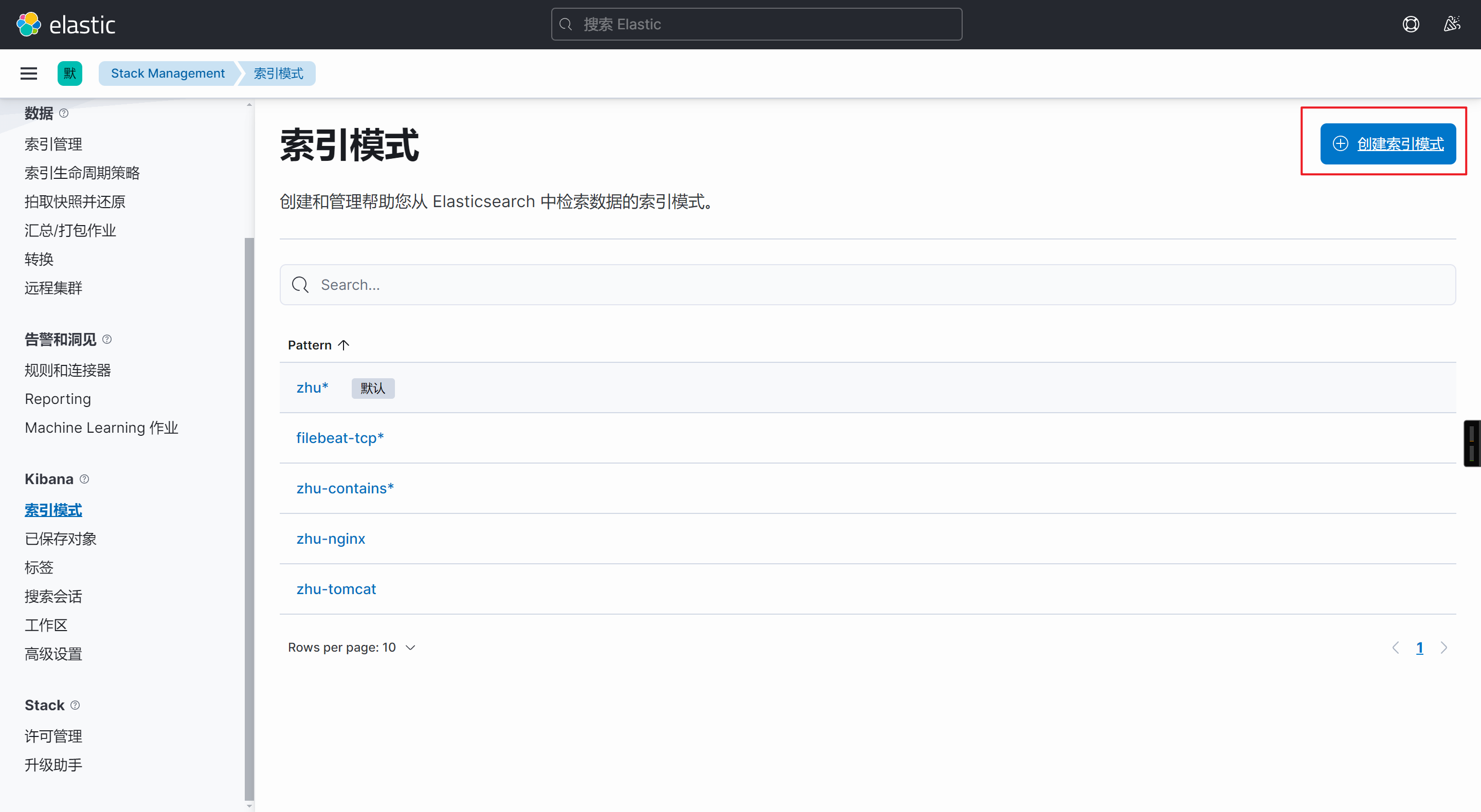
Task: Click the sidebar vertical scrollbar
Action: tap(249, 519)
